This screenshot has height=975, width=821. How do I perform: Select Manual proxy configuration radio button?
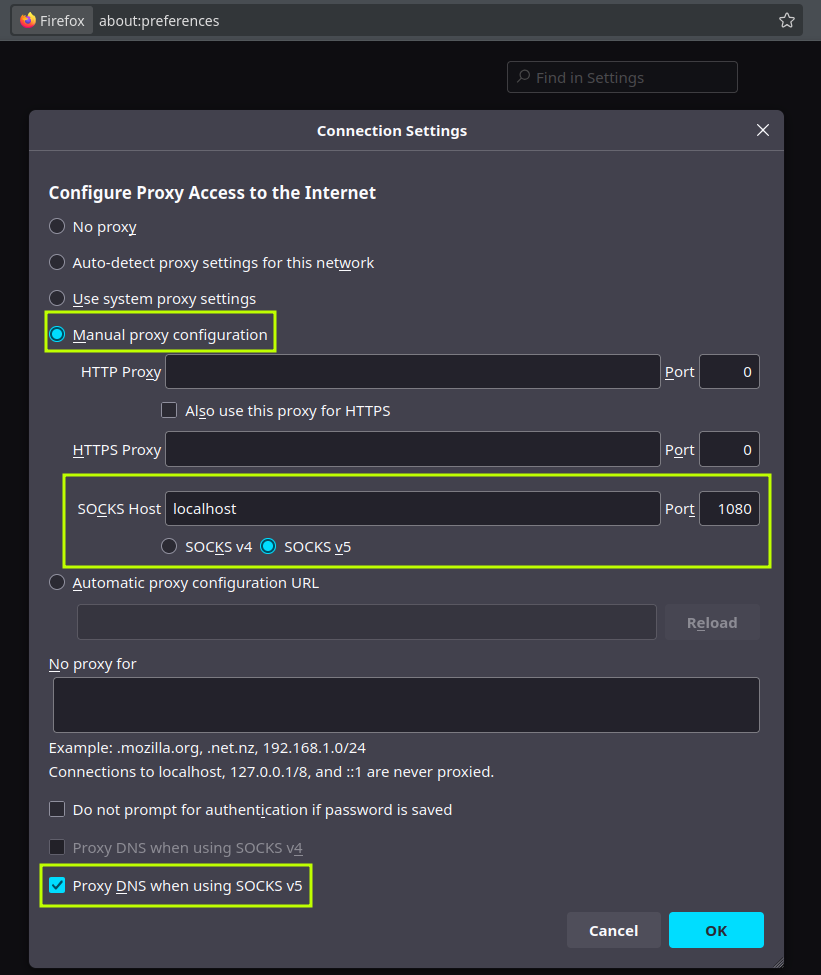click(x=57, y=335)
